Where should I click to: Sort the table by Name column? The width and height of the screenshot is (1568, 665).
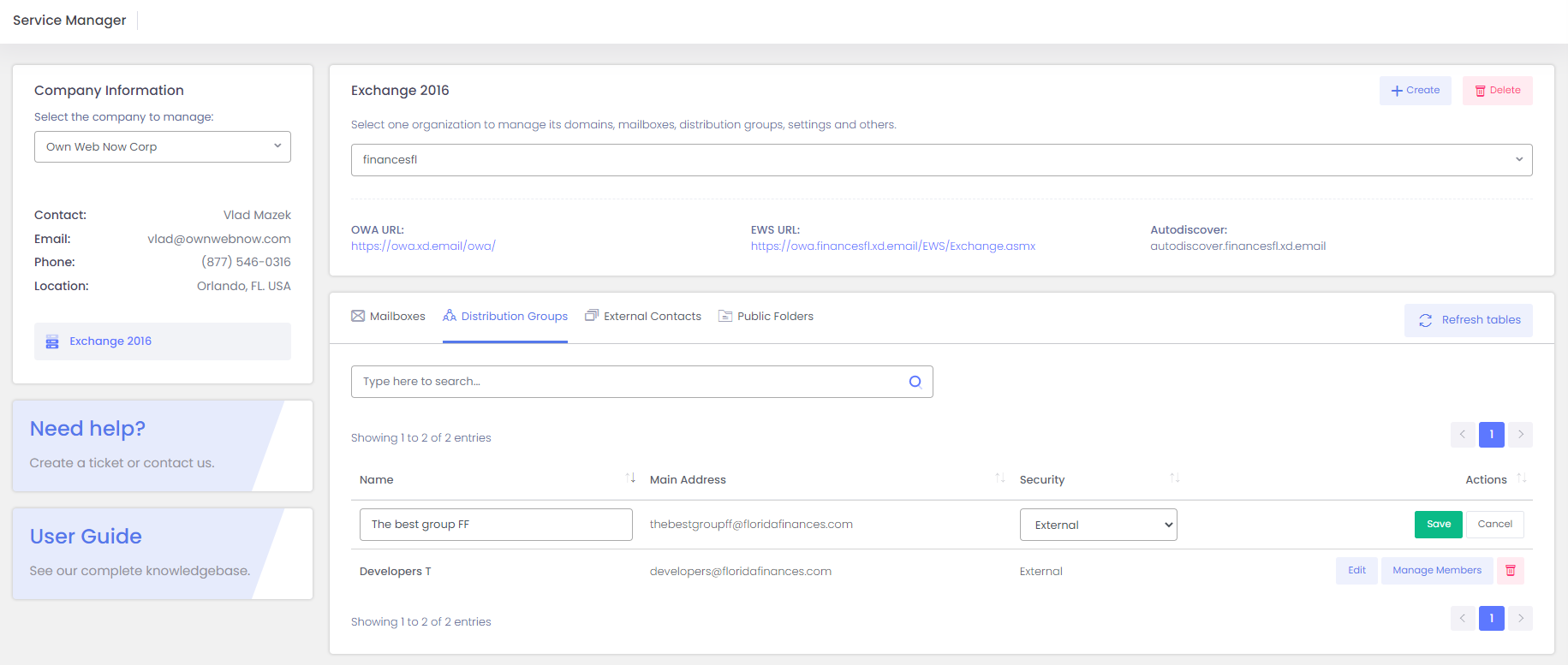click(x=630, y=478)
